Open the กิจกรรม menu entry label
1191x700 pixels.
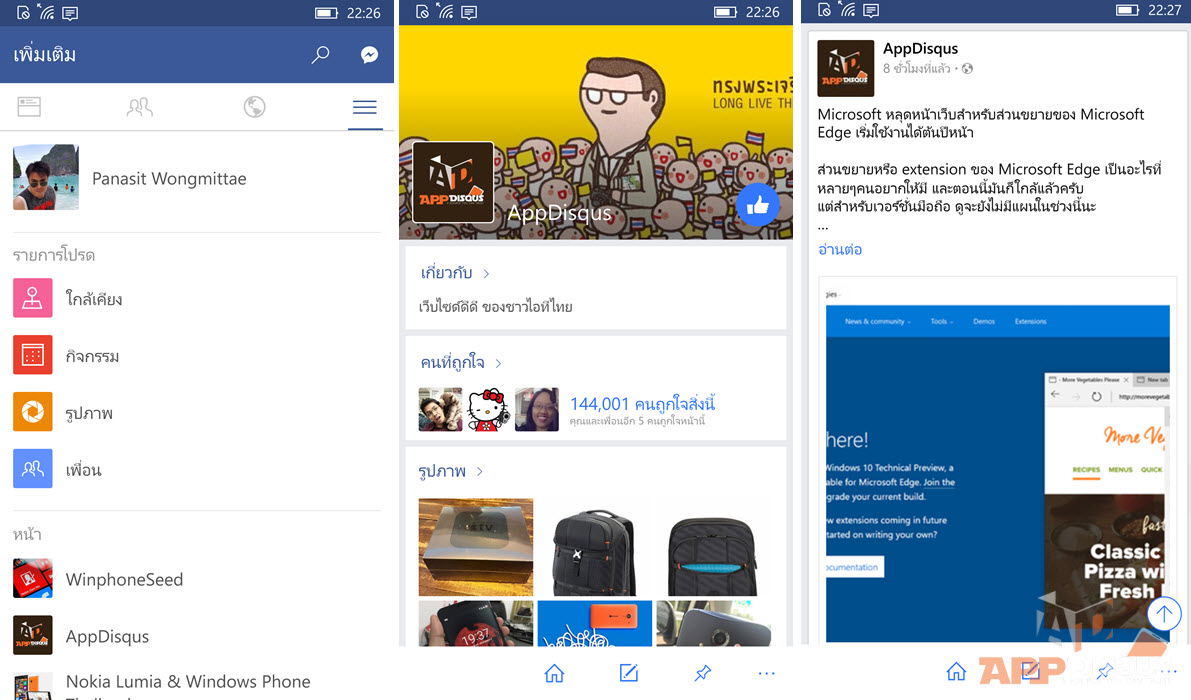tap(92, 356)
